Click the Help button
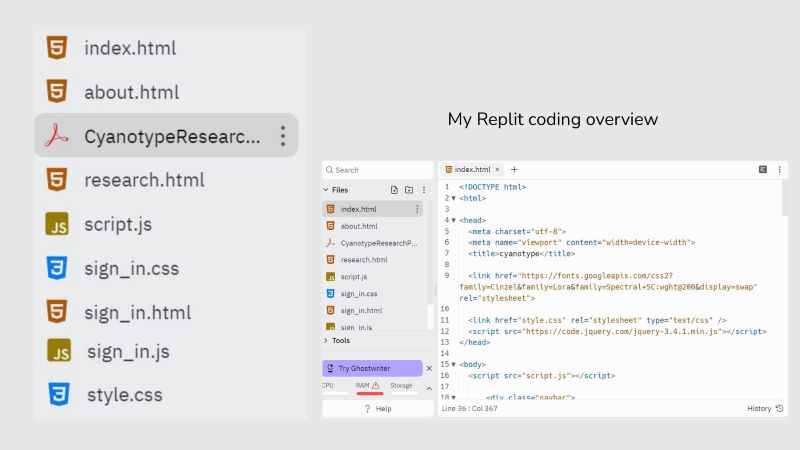800x450 pixels. 378,409
